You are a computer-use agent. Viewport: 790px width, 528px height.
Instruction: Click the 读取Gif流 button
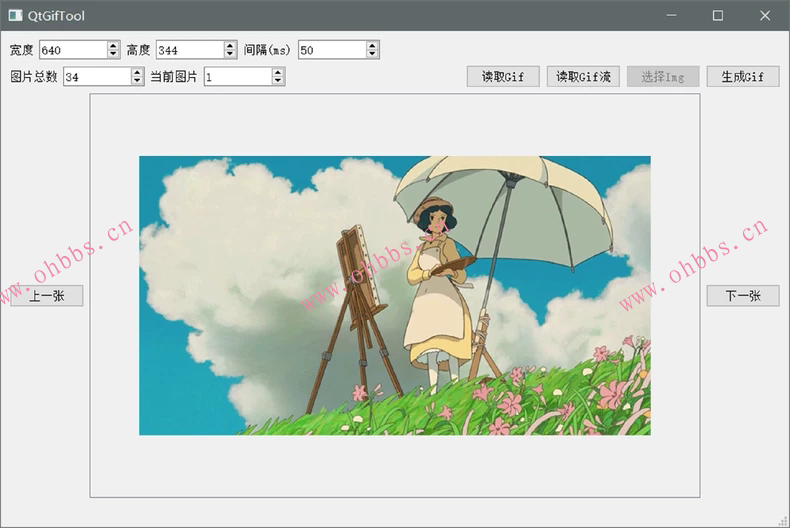[583, 77]
